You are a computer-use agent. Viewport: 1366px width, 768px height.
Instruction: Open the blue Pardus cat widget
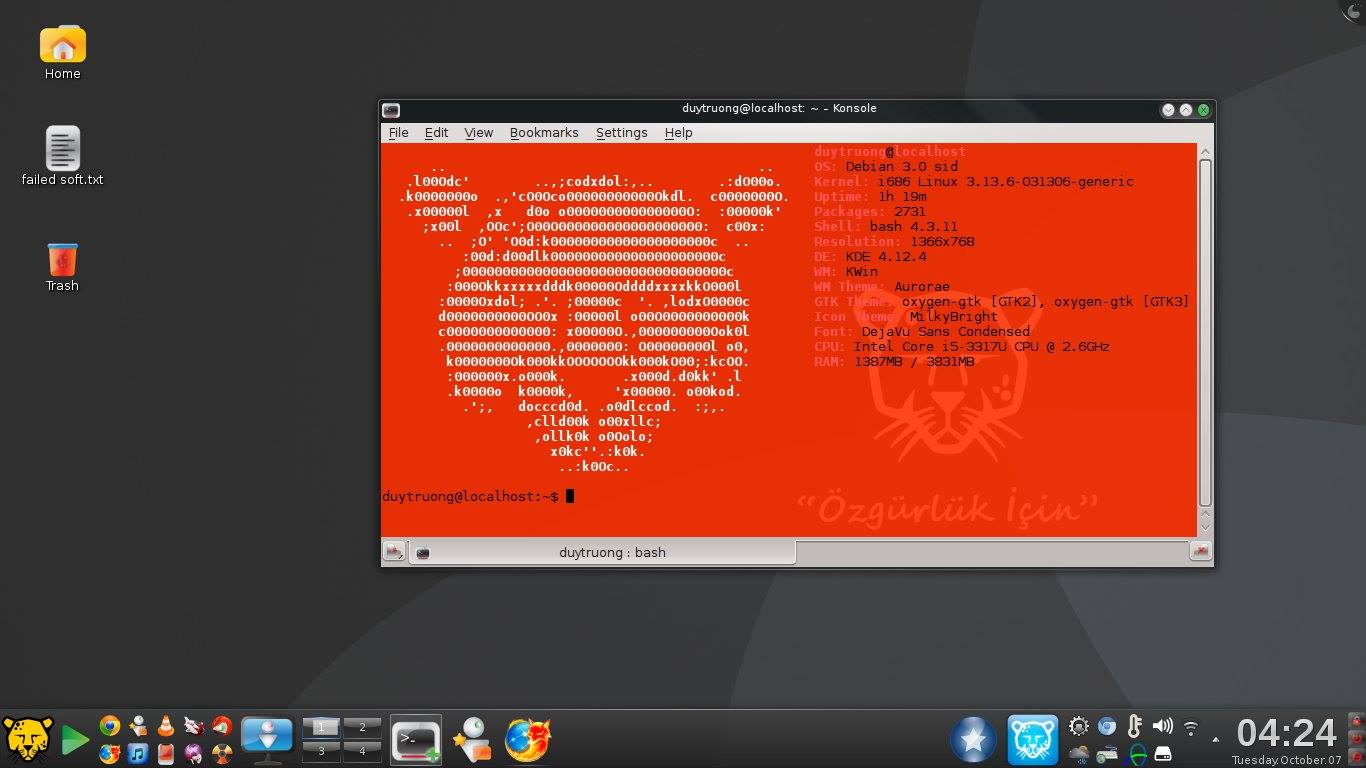(x=1032, y=740)
